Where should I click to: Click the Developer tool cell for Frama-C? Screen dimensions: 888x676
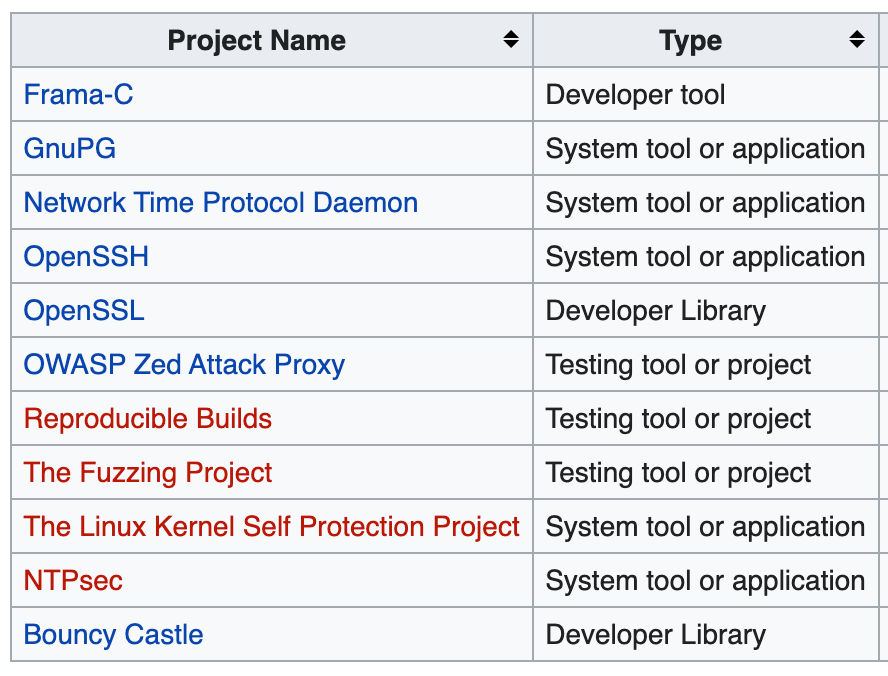pos(706,94)
